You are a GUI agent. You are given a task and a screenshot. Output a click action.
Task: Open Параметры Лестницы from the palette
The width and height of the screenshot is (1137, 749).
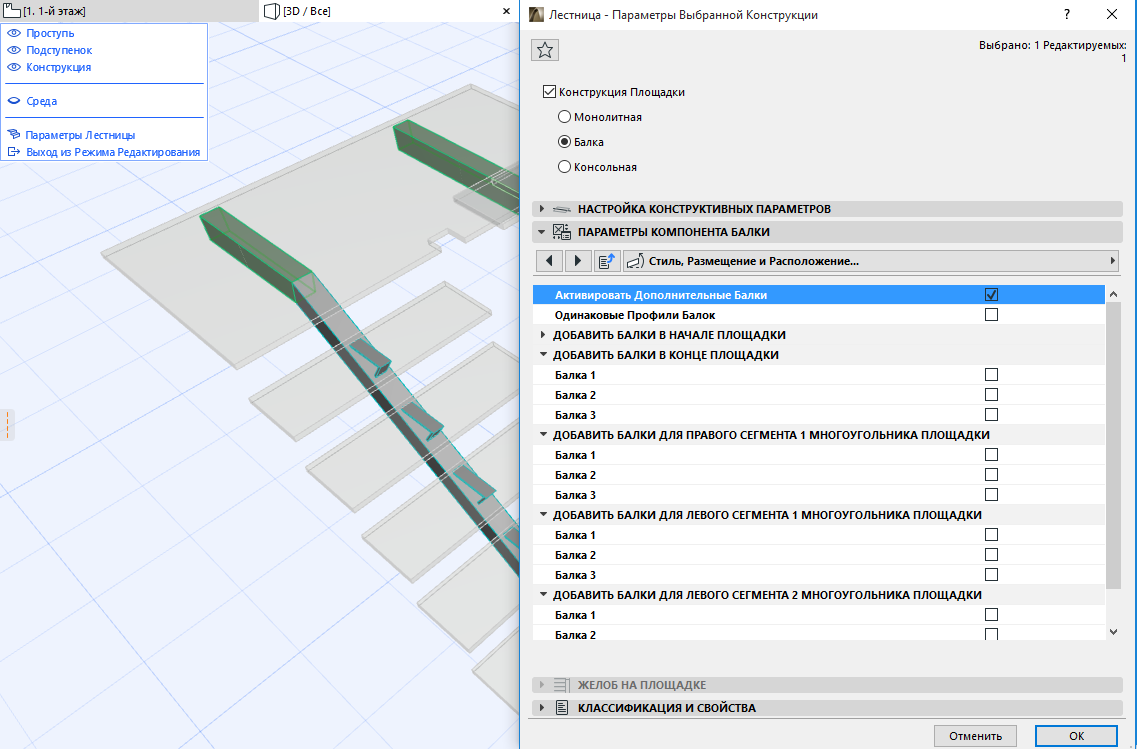[80, 135]
